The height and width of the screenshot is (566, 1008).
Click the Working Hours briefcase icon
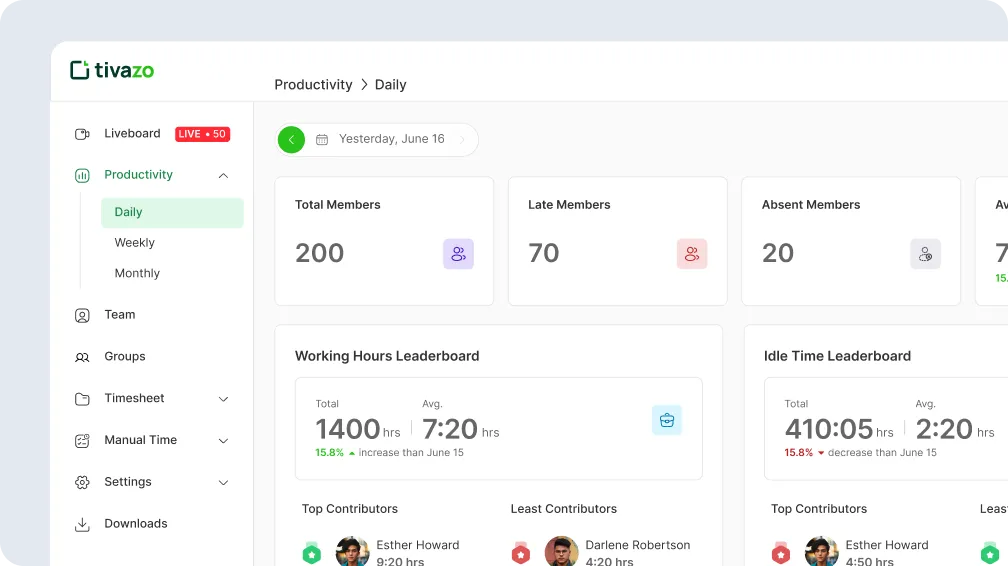click(667, 420)
